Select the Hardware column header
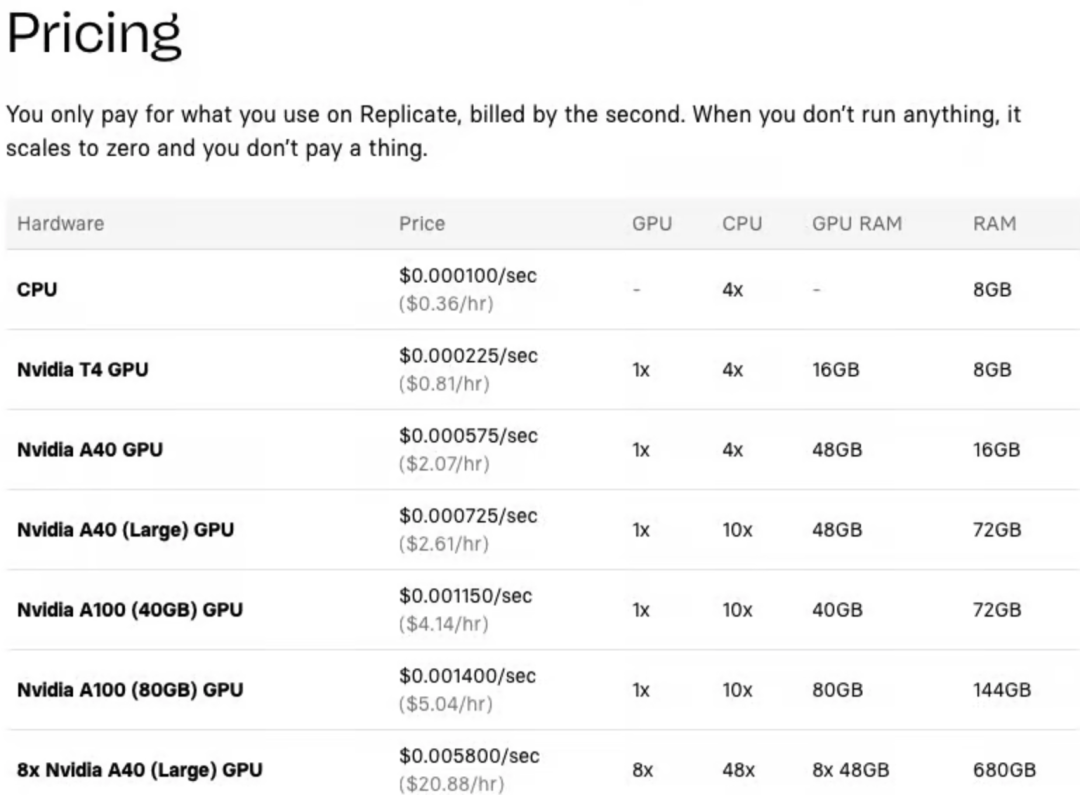The width and height of the screenshot is (1080, 795). 60,224
